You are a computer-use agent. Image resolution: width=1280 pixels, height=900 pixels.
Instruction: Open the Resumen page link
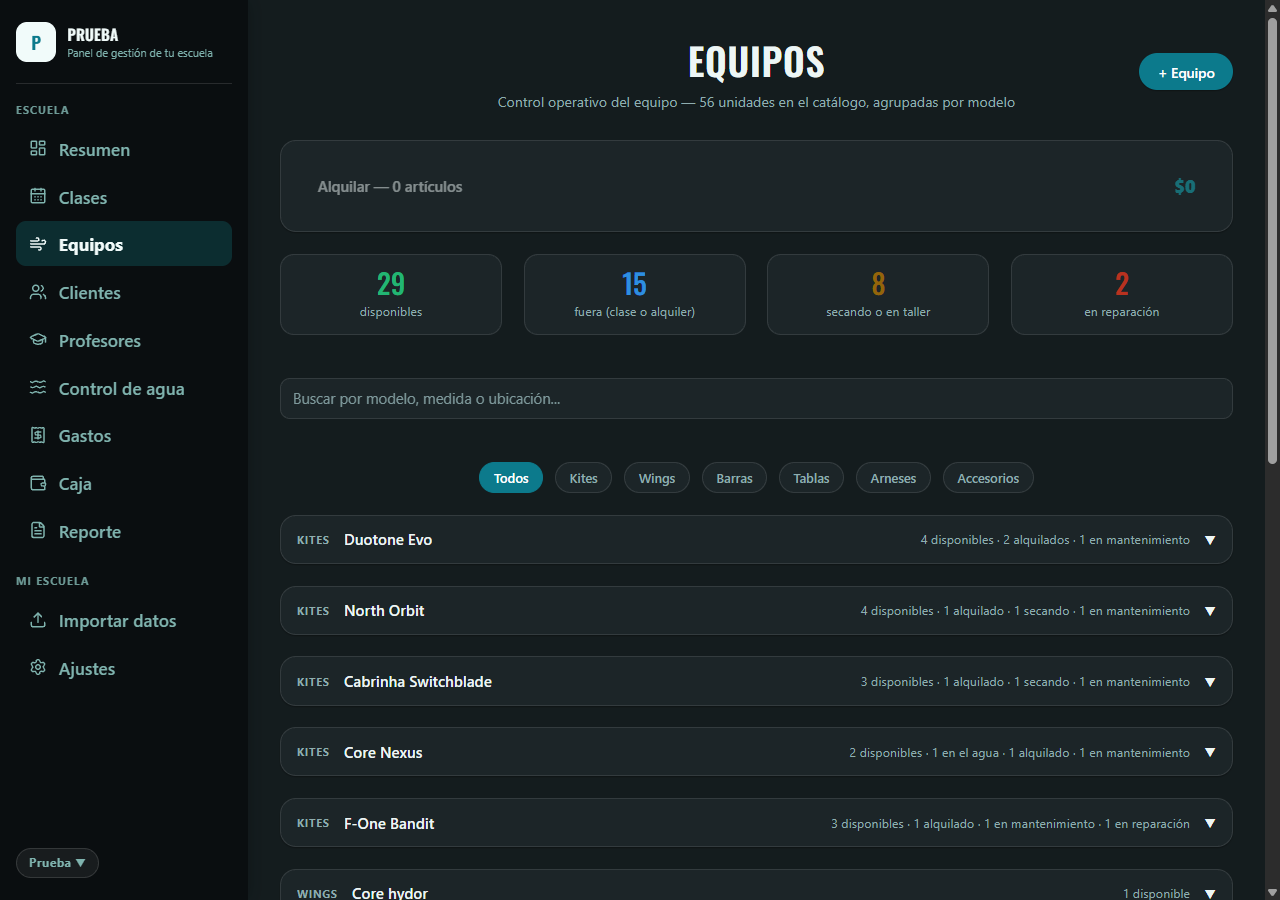124,149
